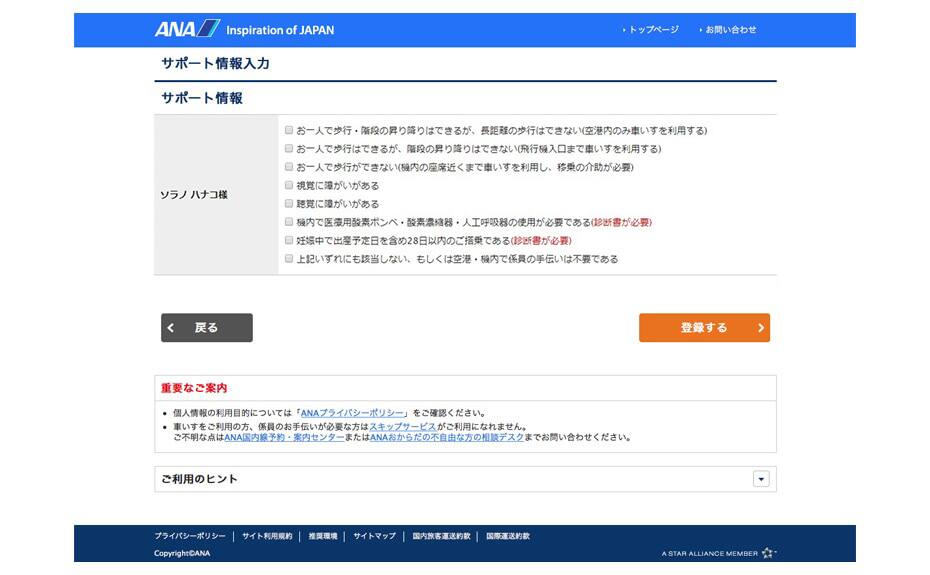Open トップページ in the header

pos(653,30)
